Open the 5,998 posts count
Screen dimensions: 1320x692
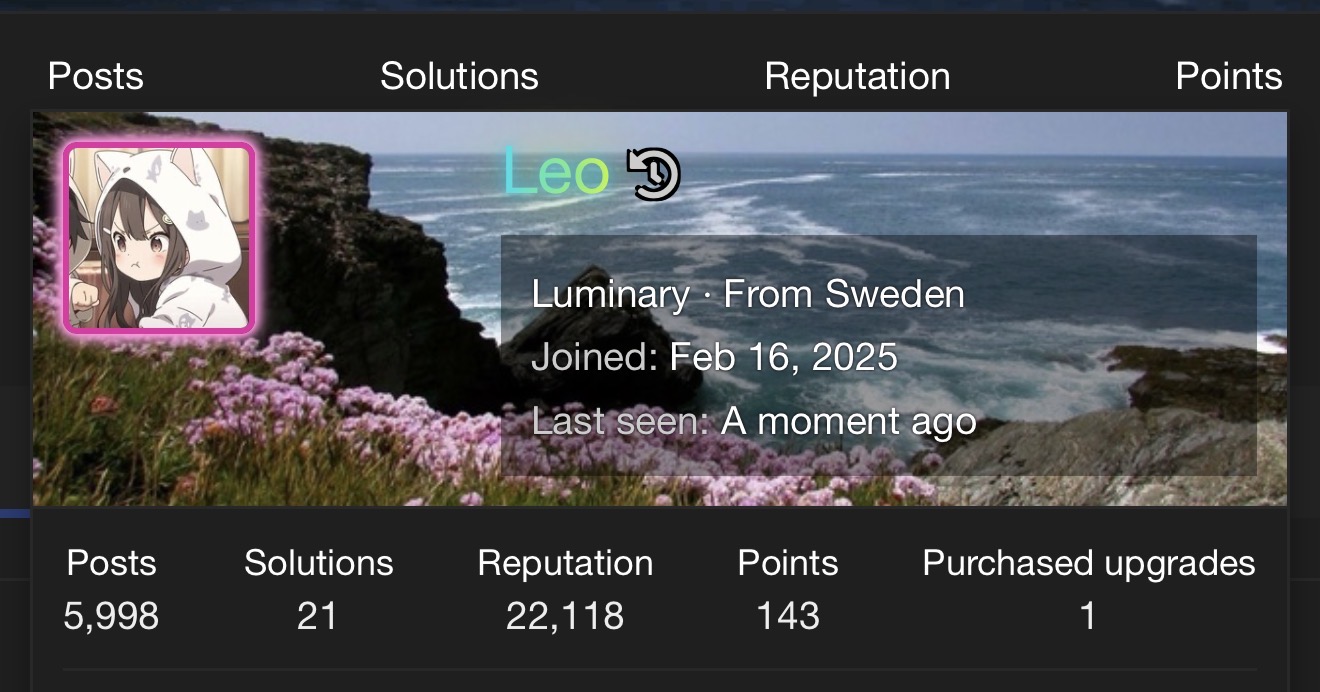point(111,615)
